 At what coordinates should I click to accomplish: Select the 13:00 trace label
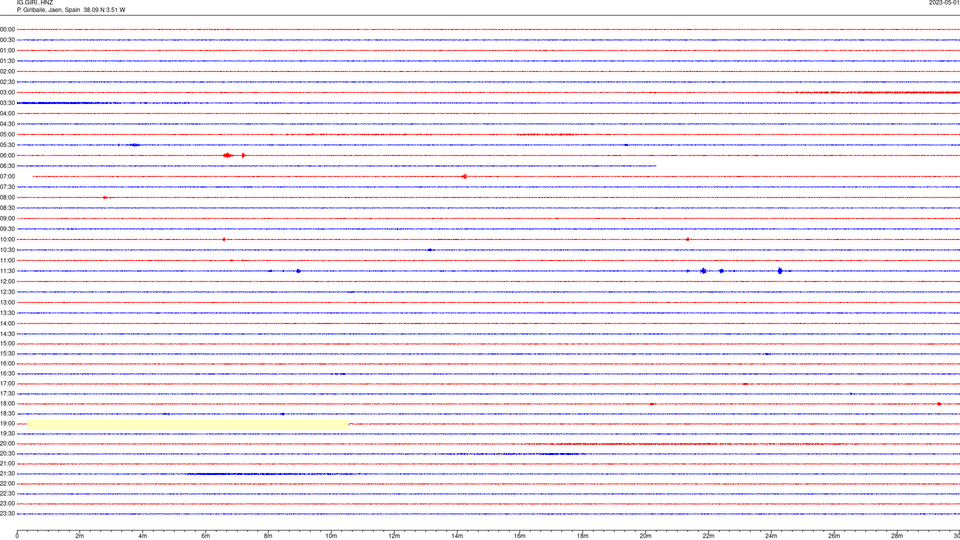(7, 302)
